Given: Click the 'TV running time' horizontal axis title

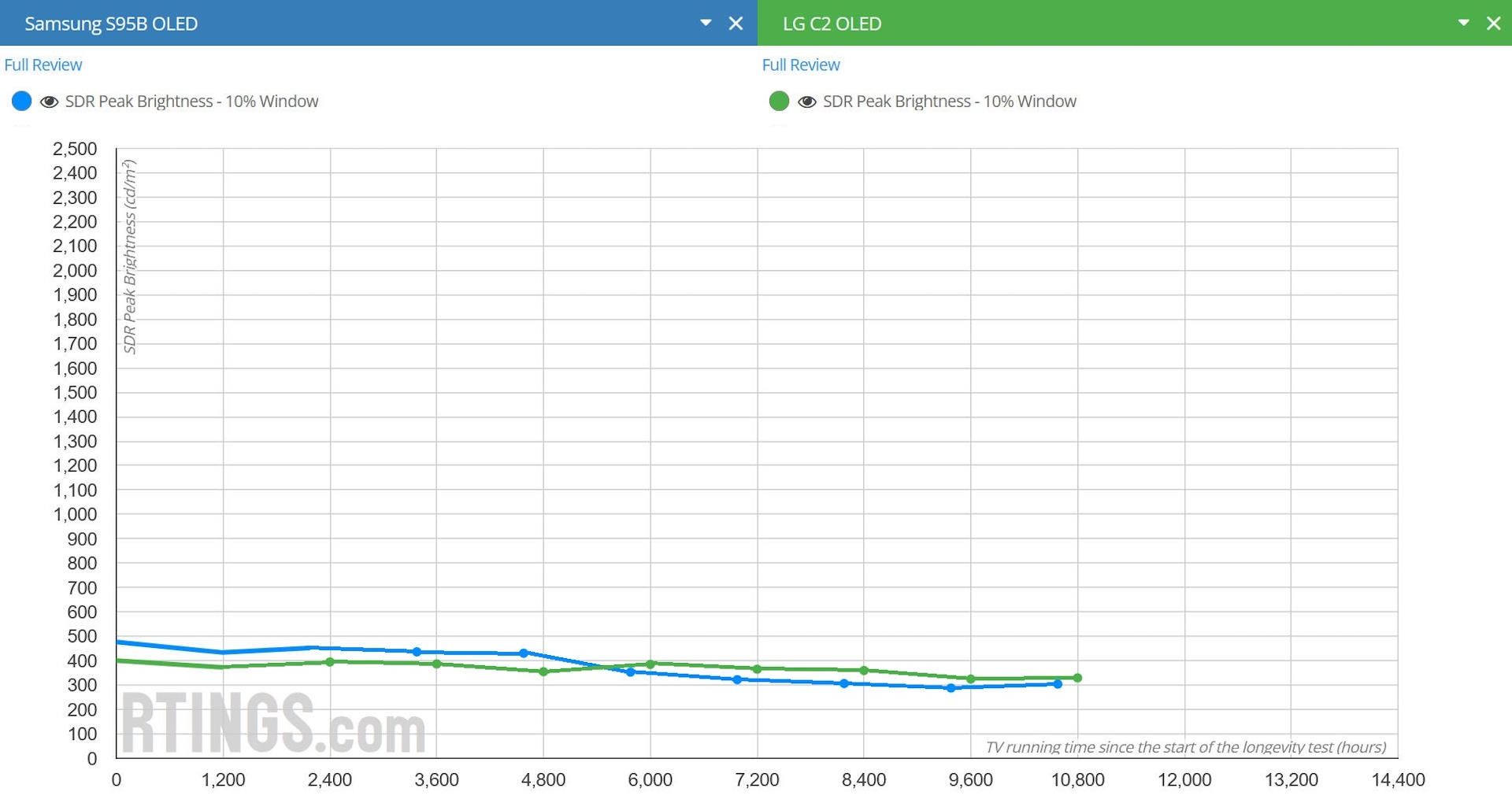Looking at the screenshot, I should [x=1186, y=747].
